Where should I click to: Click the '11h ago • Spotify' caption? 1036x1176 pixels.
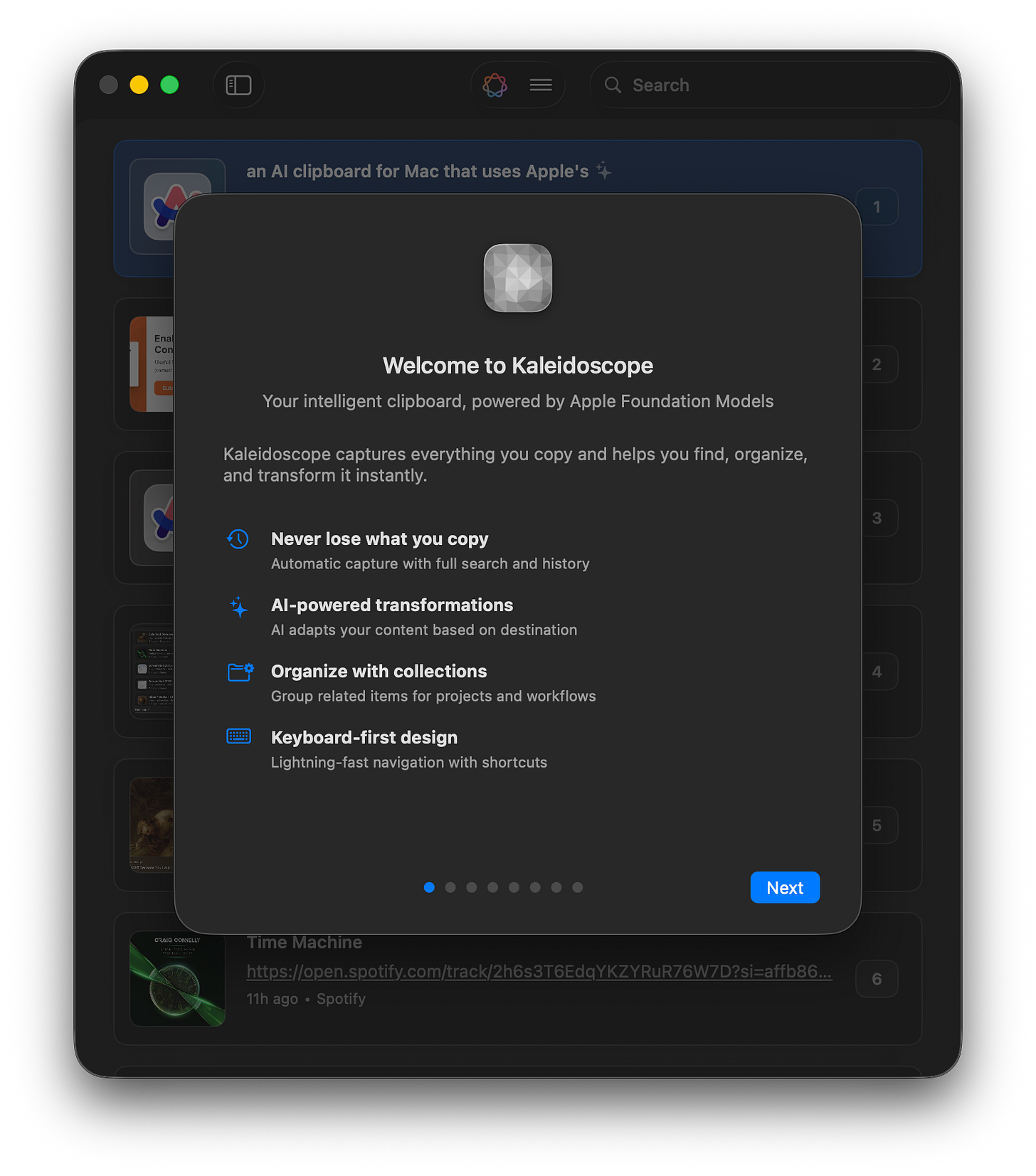(x=306, y=999)
